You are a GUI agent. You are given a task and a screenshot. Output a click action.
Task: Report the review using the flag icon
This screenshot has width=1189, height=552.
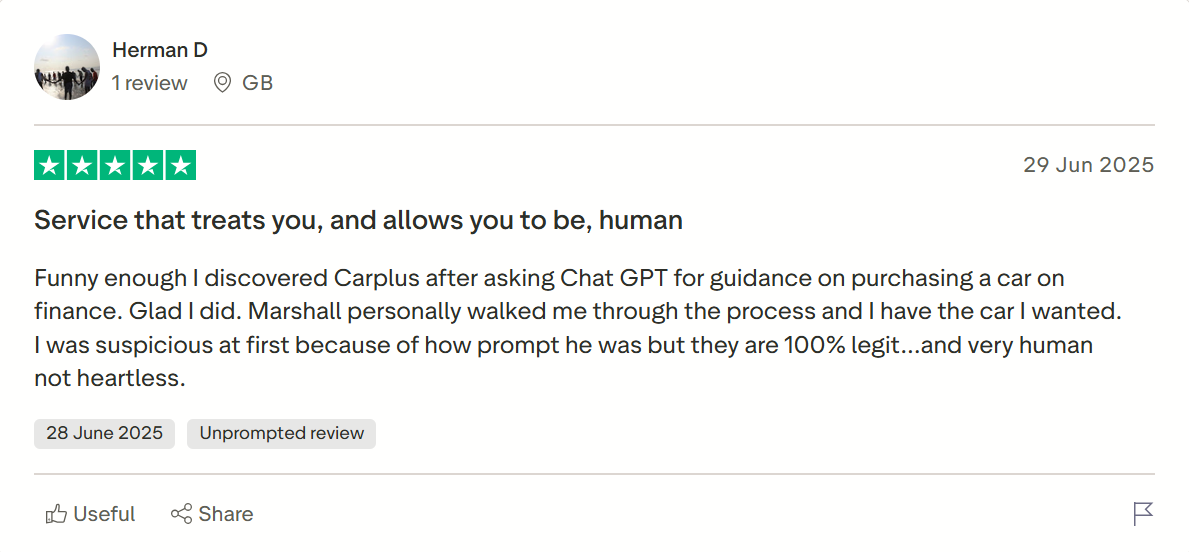coord(1143,514)
